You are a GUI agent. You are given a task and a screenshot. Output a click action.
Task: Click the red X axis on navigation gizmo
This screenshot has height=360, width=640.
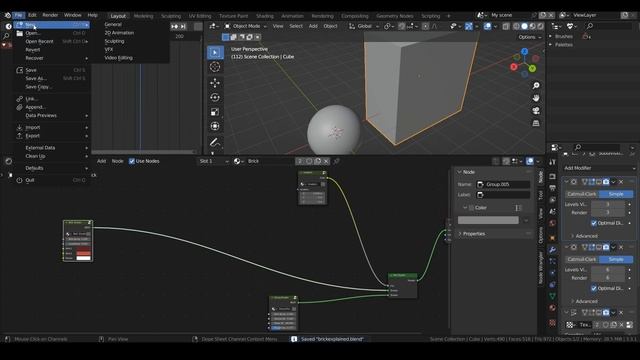[x=514, y=67]
